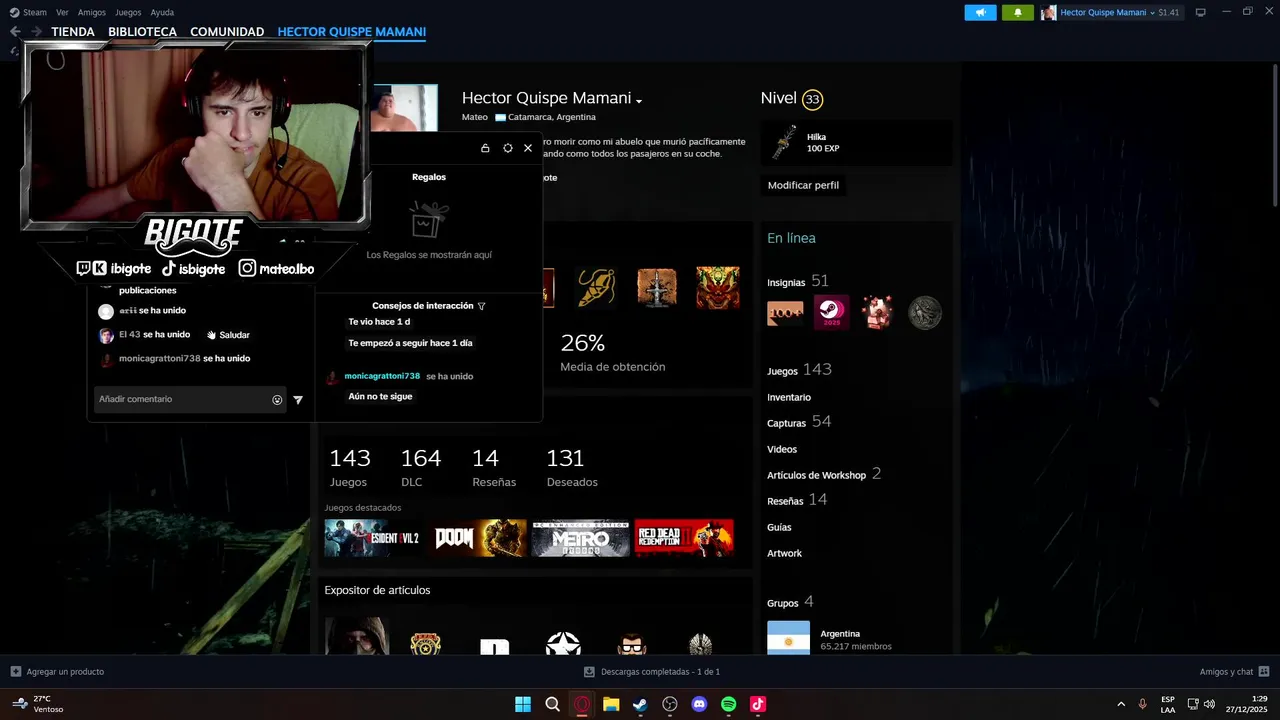The width and height of the screenshot is (1280, 720).
Task: Open the Grupos link
Action: tap(790, 602)
